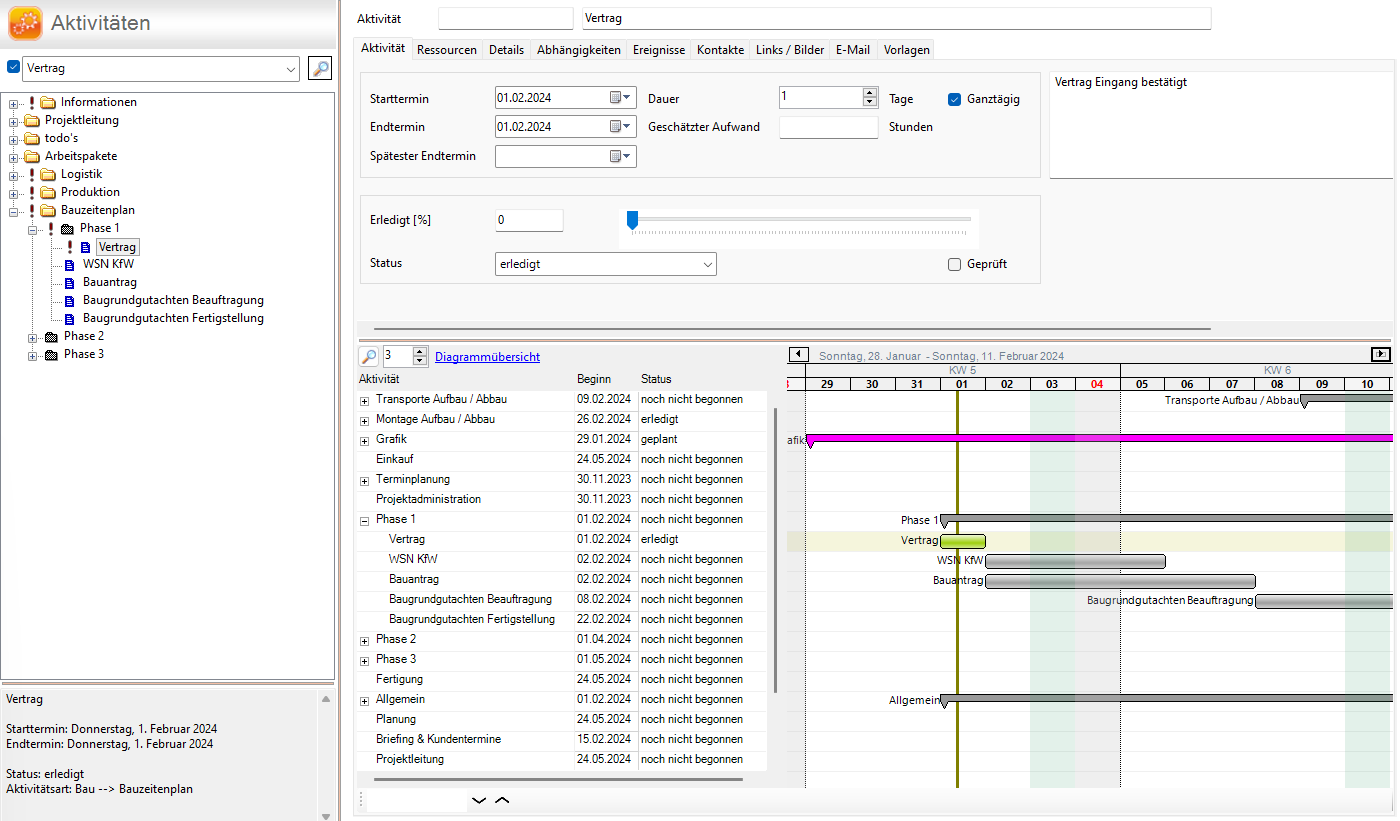Move Gantt timeline to previous period

click(798, 354)
